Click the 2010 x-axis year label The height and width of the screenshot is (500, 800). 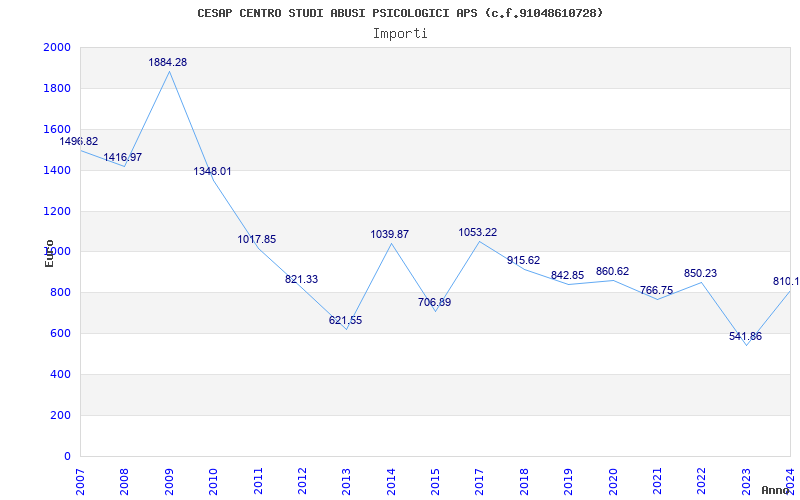(213, 481)
